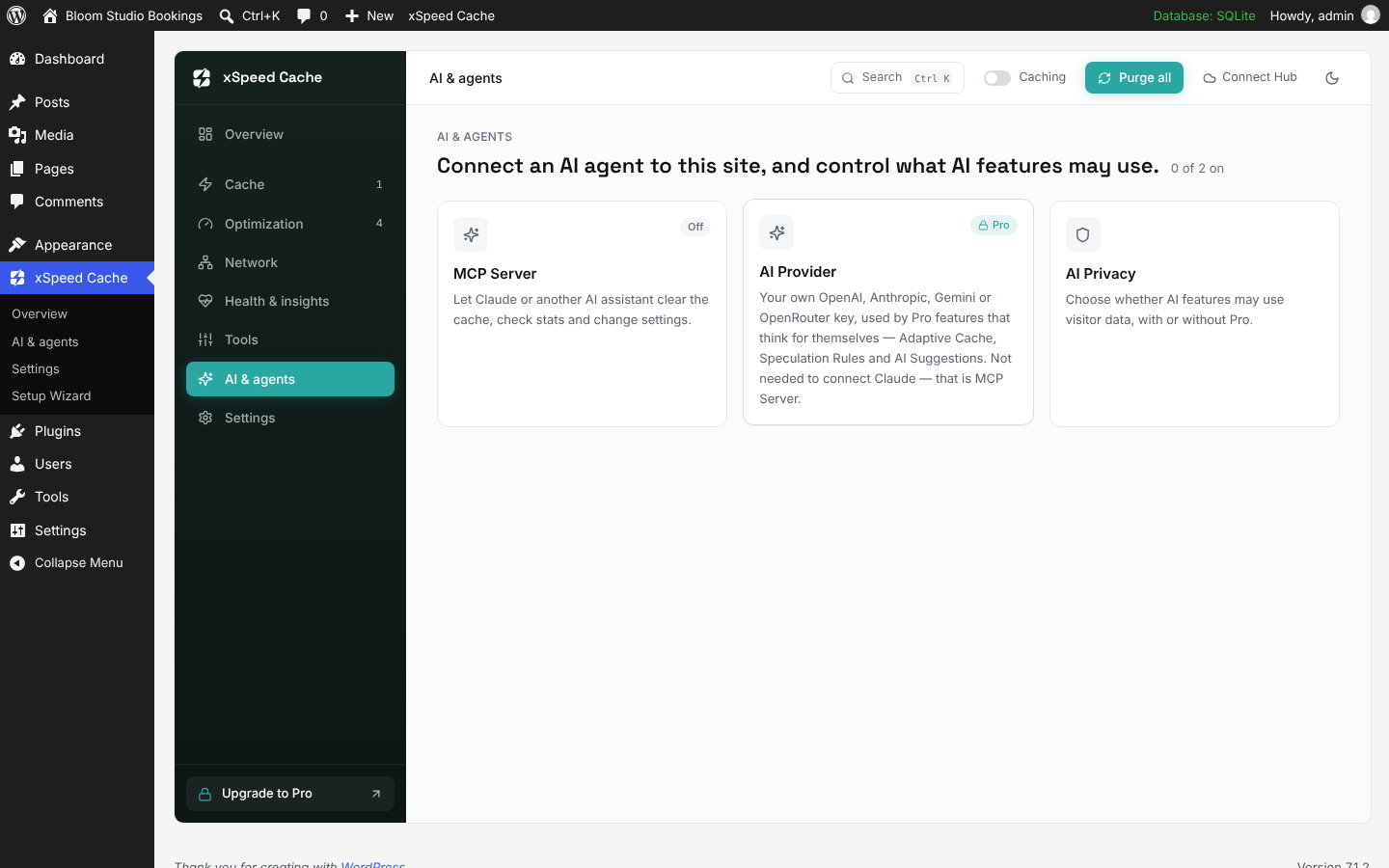Viewport: 1389px width, 868px height.
Task: Open the MCP Server card
Action: click(582, 313)
